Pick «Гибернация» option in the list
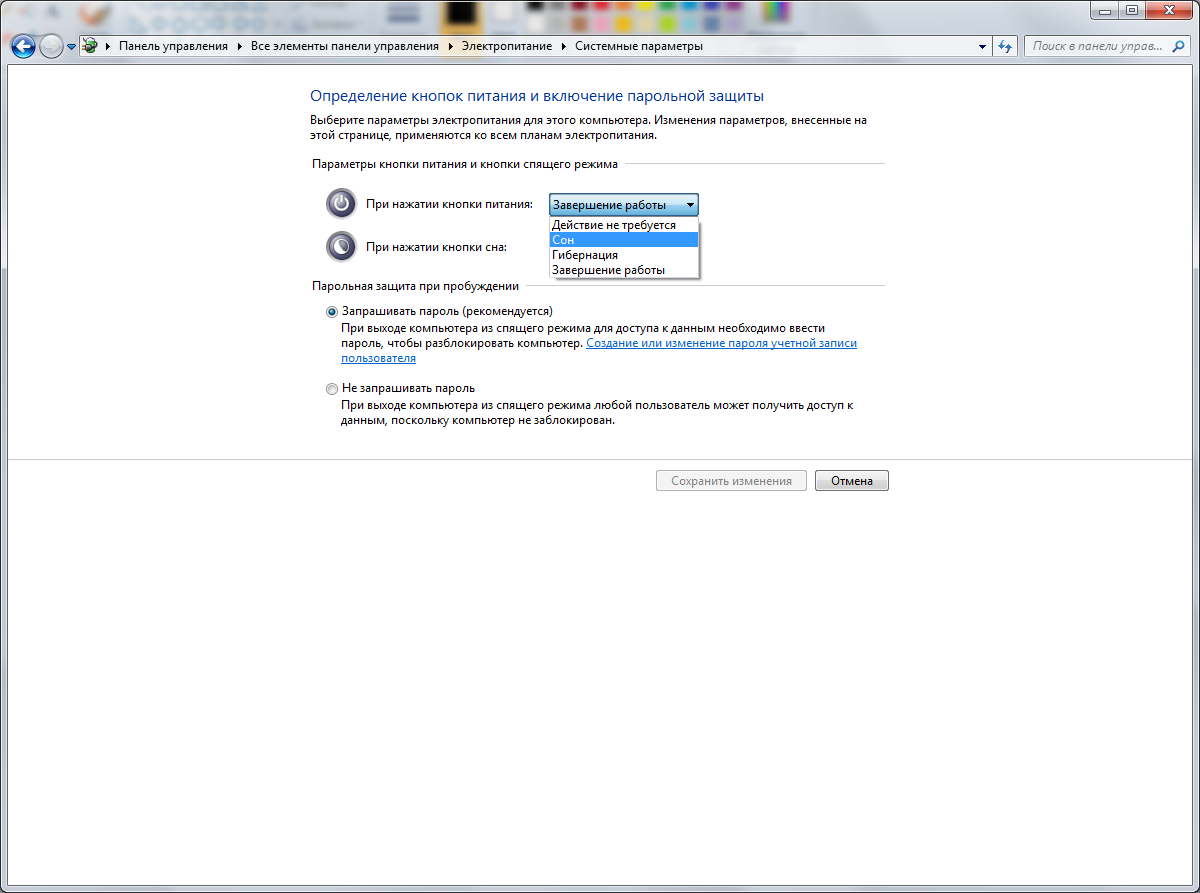Screen dimensions: 1200x893 coord(624,255)
